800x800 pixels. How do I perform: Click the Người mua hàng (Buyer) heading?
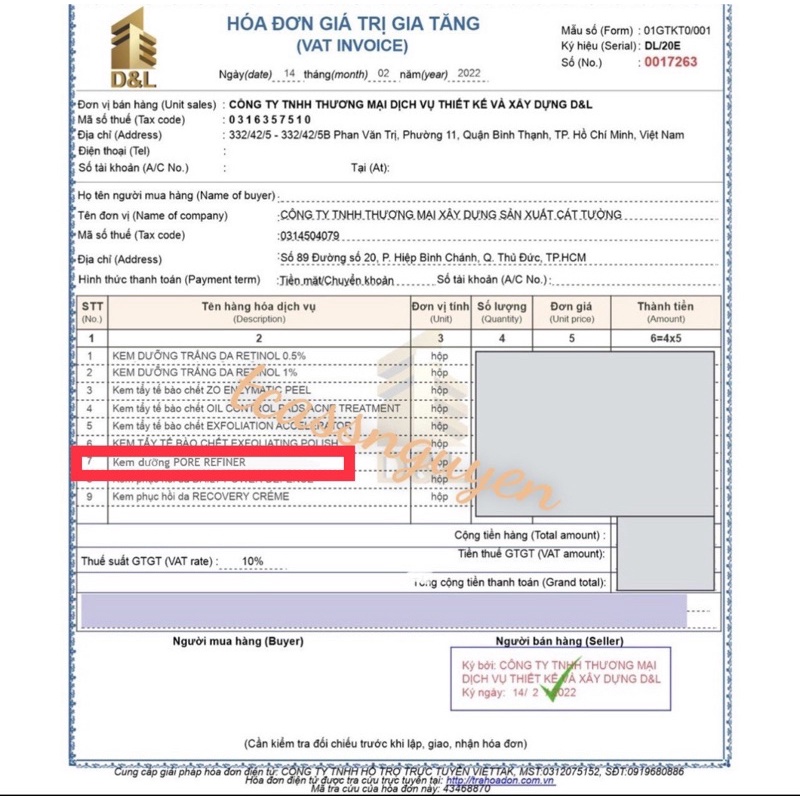coord(238,641)
